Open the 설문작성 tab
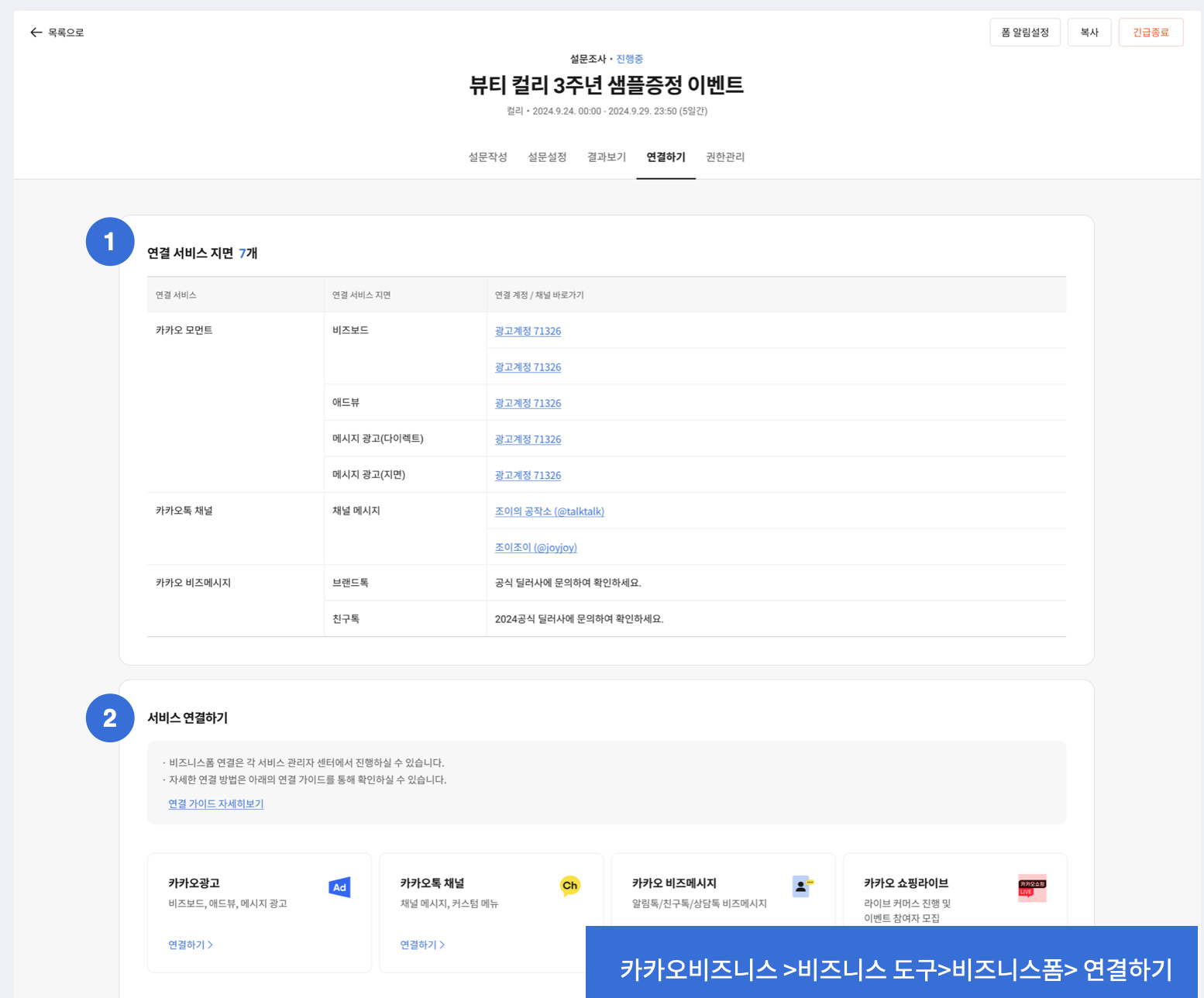 (x=487, y=157)
